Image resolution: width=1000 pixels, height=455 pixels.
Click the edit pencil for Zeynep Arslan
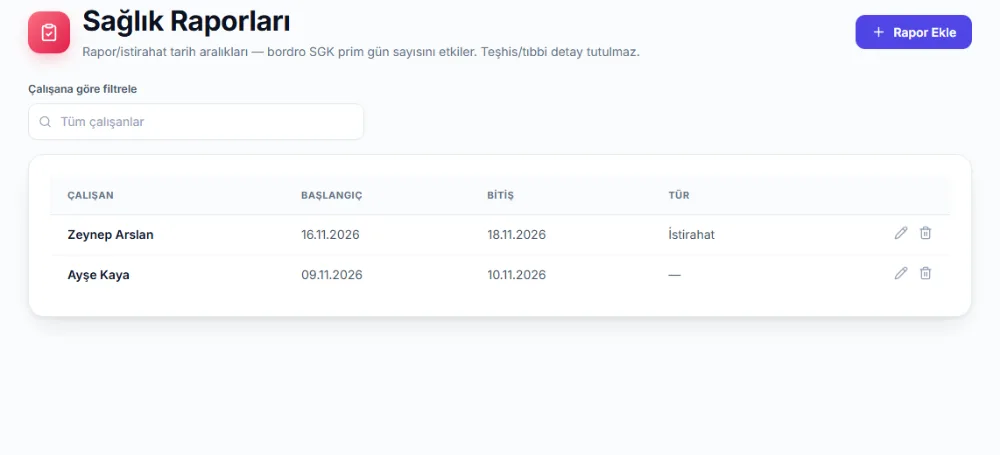901,233
